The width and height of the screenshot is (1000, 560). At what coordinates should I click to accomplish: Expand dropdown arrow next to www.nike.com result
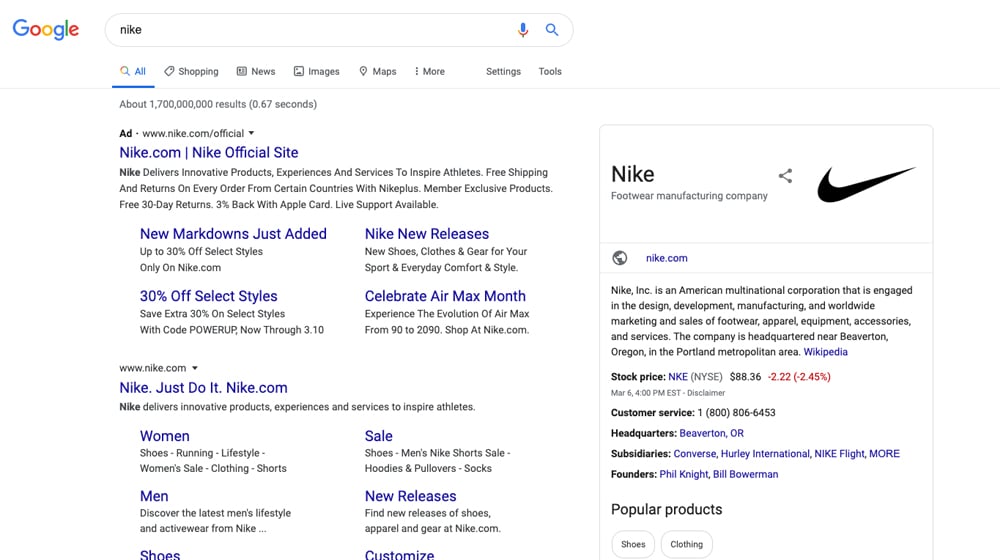point(195,368)
